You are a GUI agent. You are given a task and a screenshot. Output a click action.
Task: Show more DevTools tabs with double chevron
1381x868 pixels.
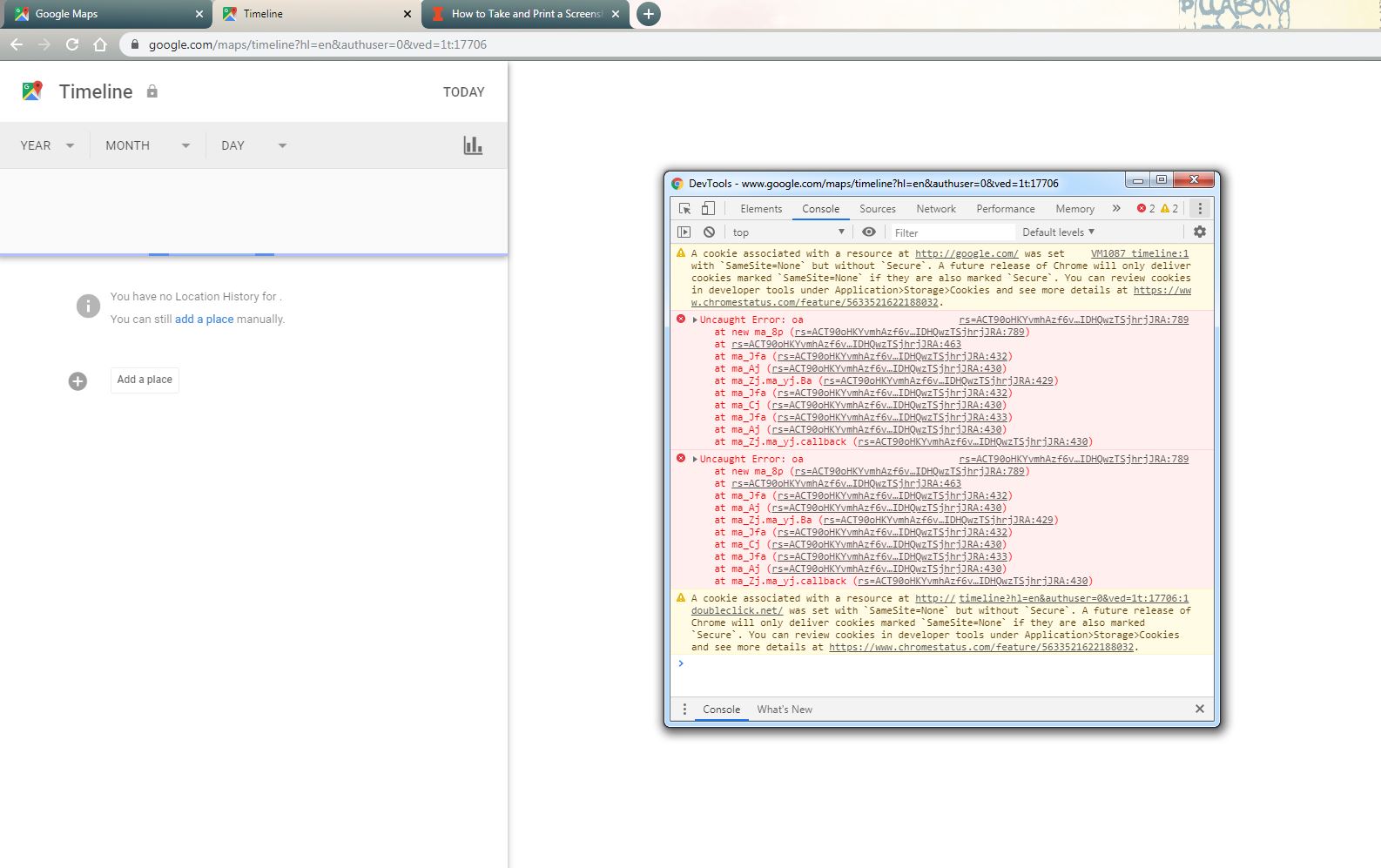coord(1116,209)
